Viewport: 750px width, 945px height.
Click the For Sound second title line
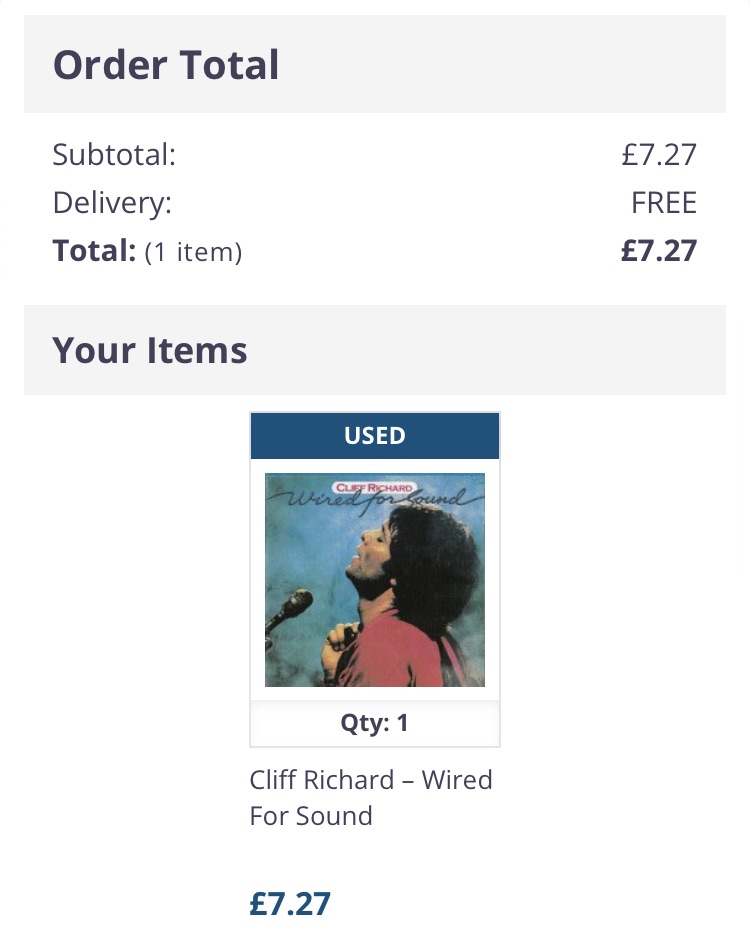pos(311,816)
